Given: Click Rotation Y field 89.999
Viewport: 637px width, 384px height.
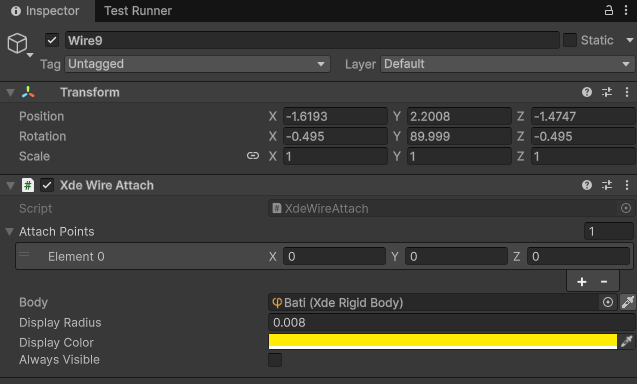Looking at the screenshot, I should pyautogui.click(x=459, y=136).
